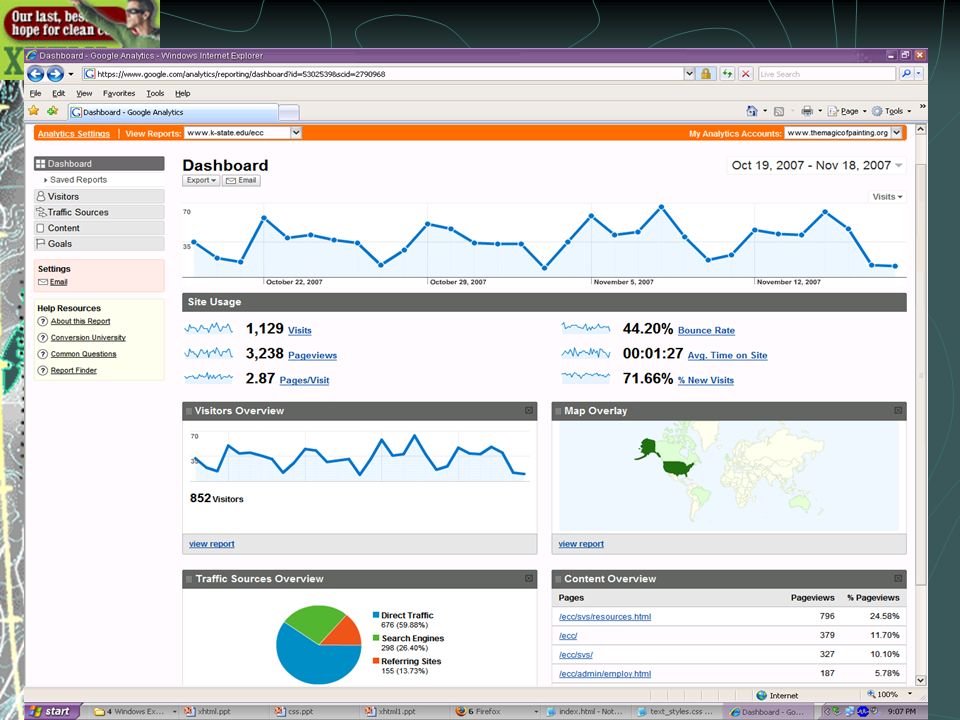
Task: Open the Help menu
Action: click(x=182, y=94)
